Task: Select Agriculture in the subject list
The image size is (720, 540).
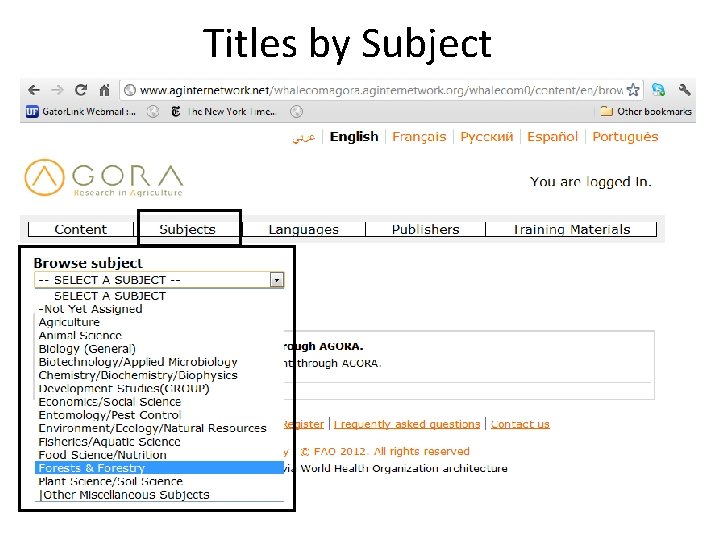Action: click(159, 322)
